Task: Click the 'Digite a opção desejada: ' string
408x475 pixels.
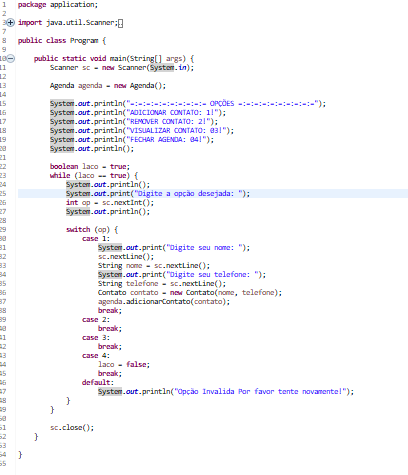Action: point(188,194)
